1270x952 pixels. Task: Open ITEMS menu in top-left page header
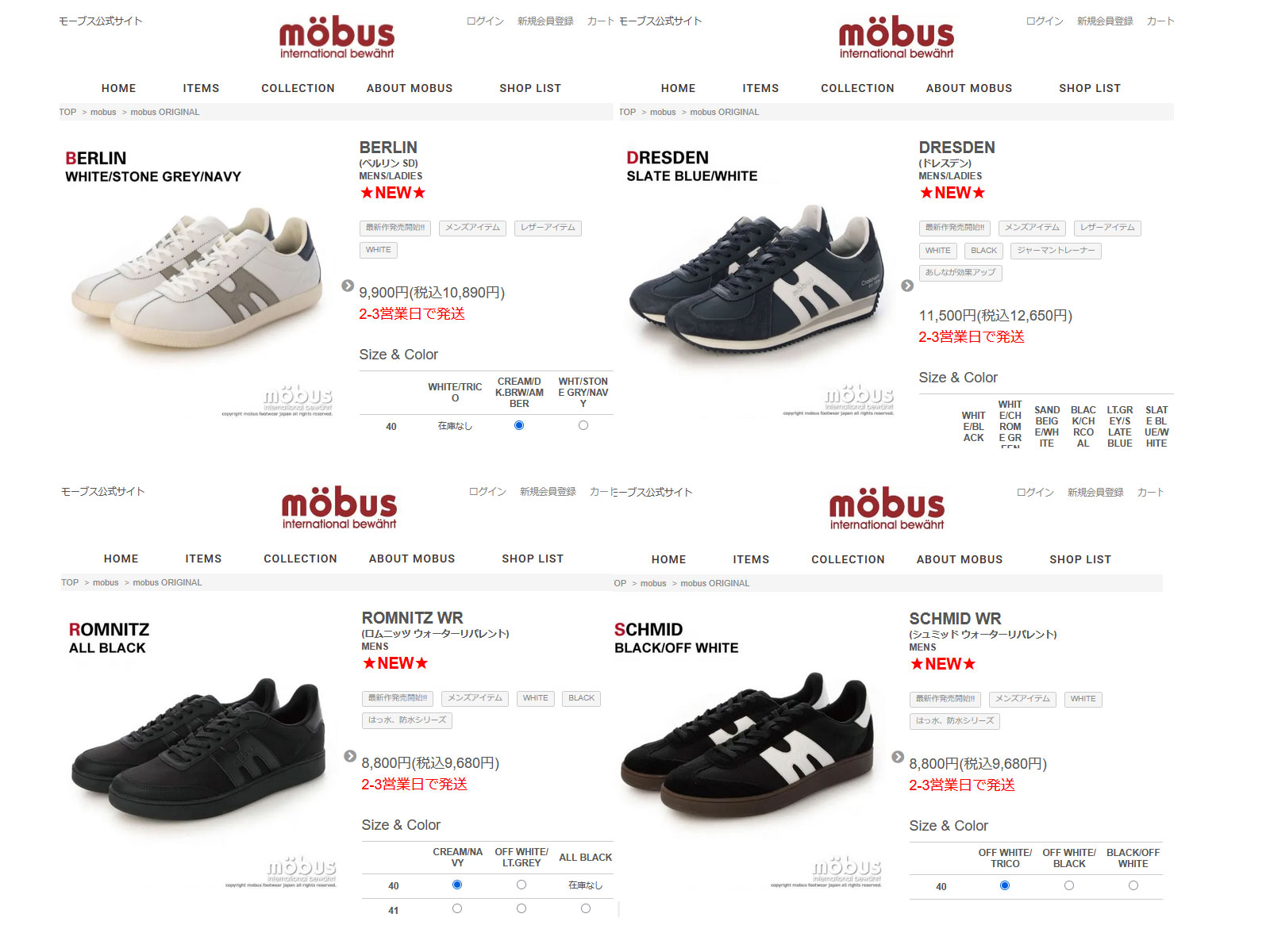coord(201,88)
